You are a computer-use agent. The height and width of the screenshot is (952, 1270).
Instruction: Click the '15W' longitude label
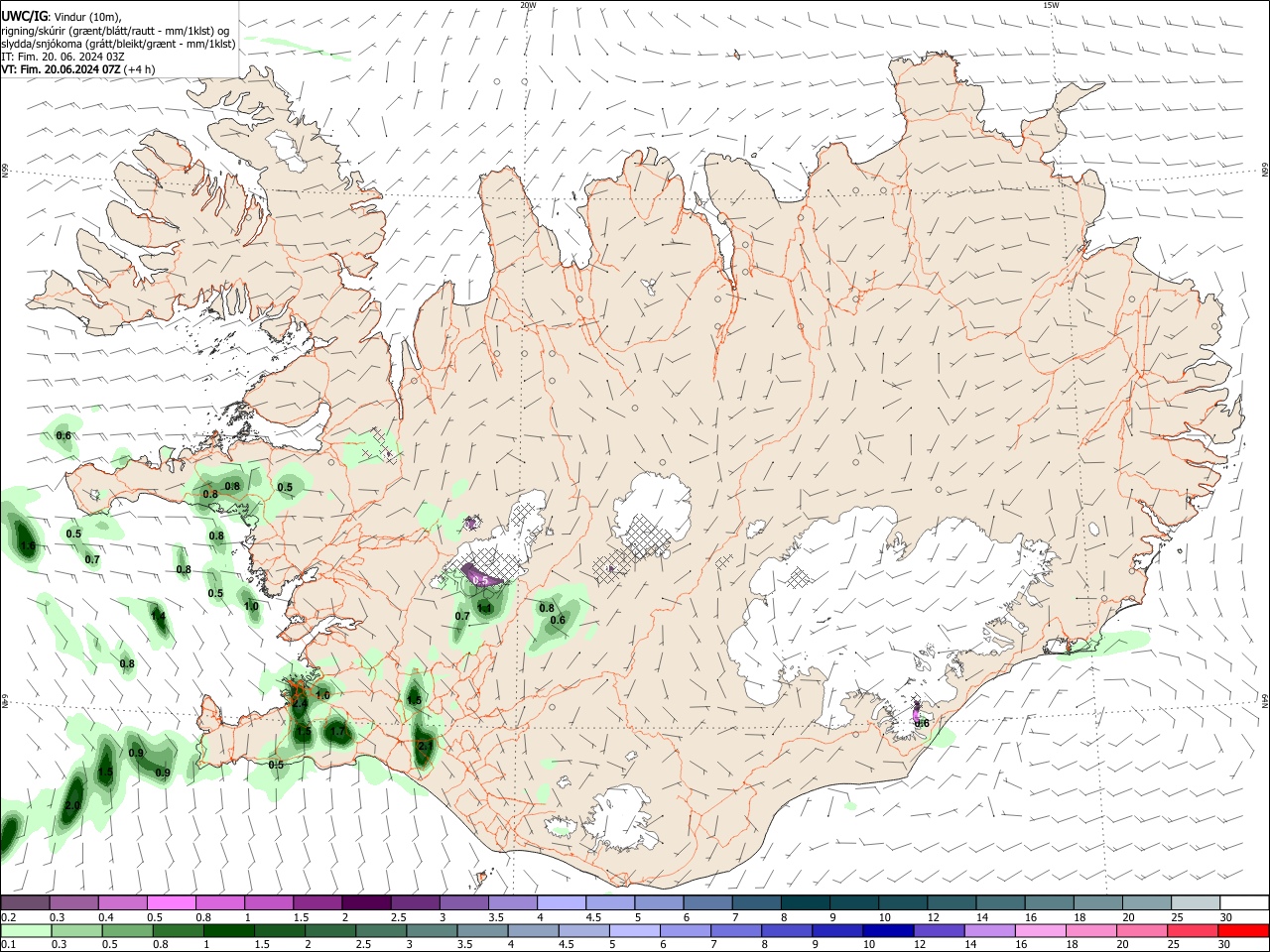(x=1051, y=5)
